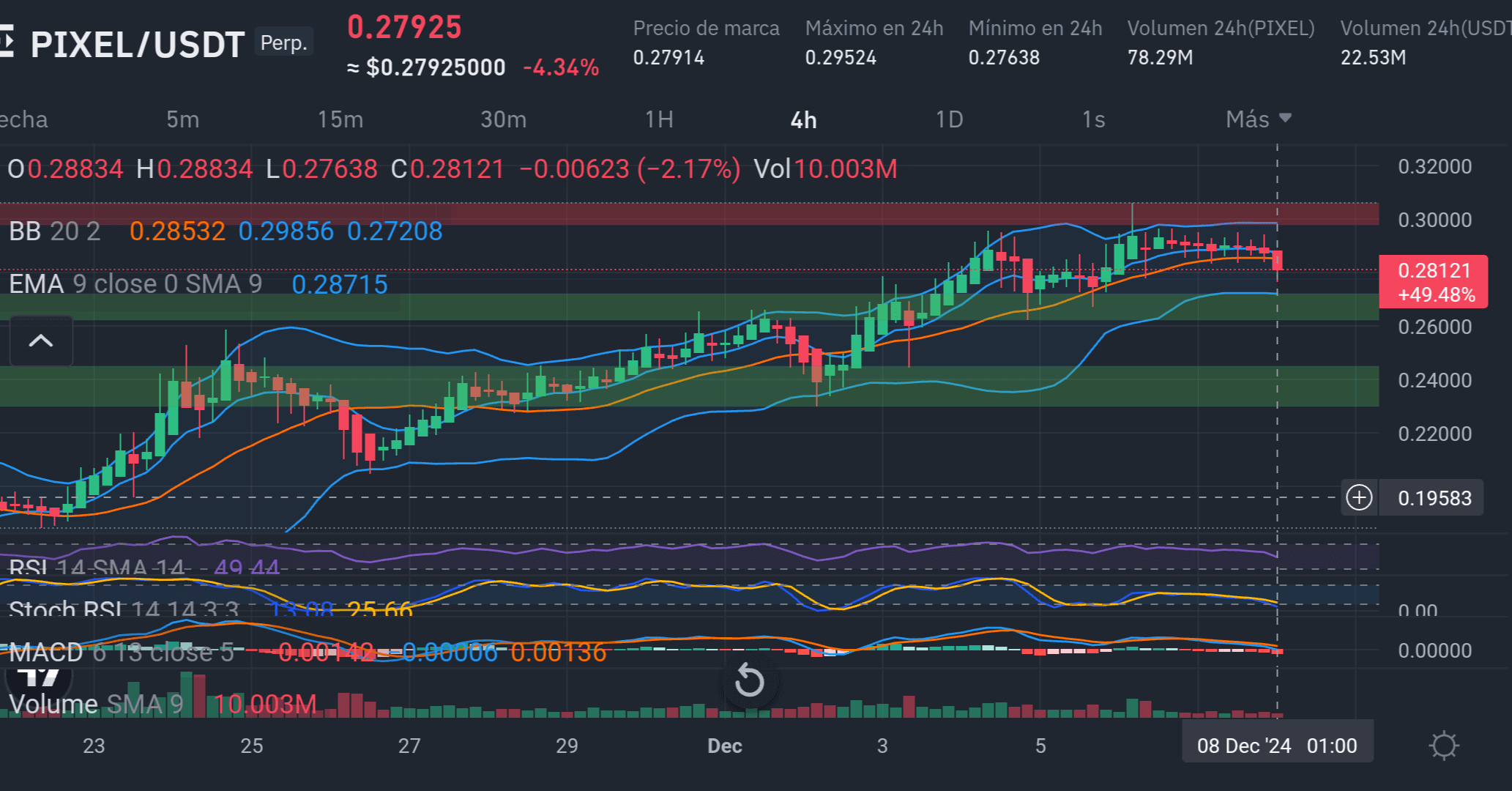
Task: Switch to 1H timeframe
Action: [659, 119]
